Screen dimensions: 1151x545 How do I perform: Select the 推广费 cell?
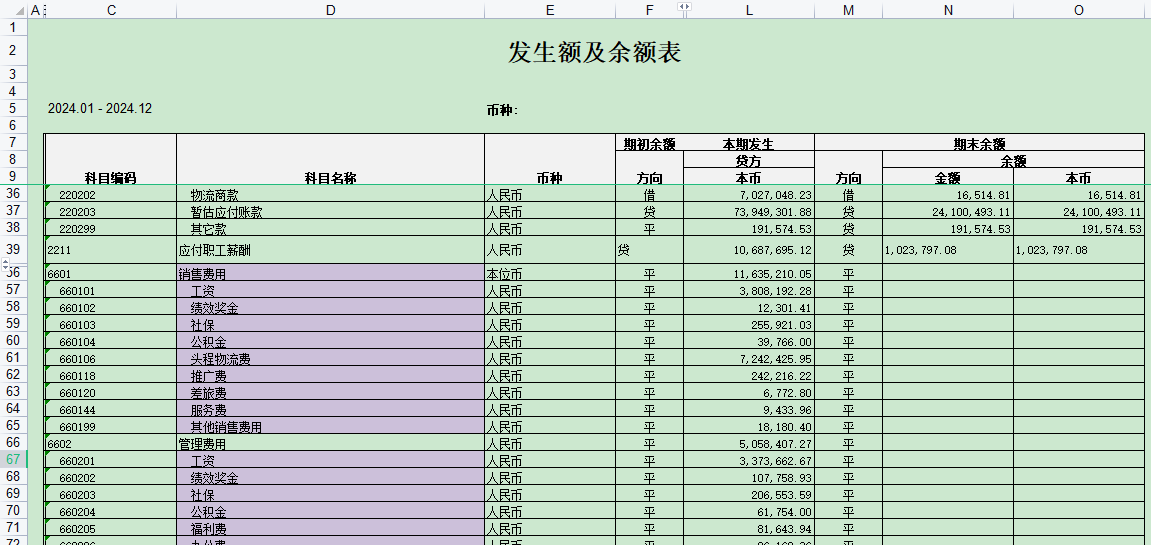coord(330,375)
